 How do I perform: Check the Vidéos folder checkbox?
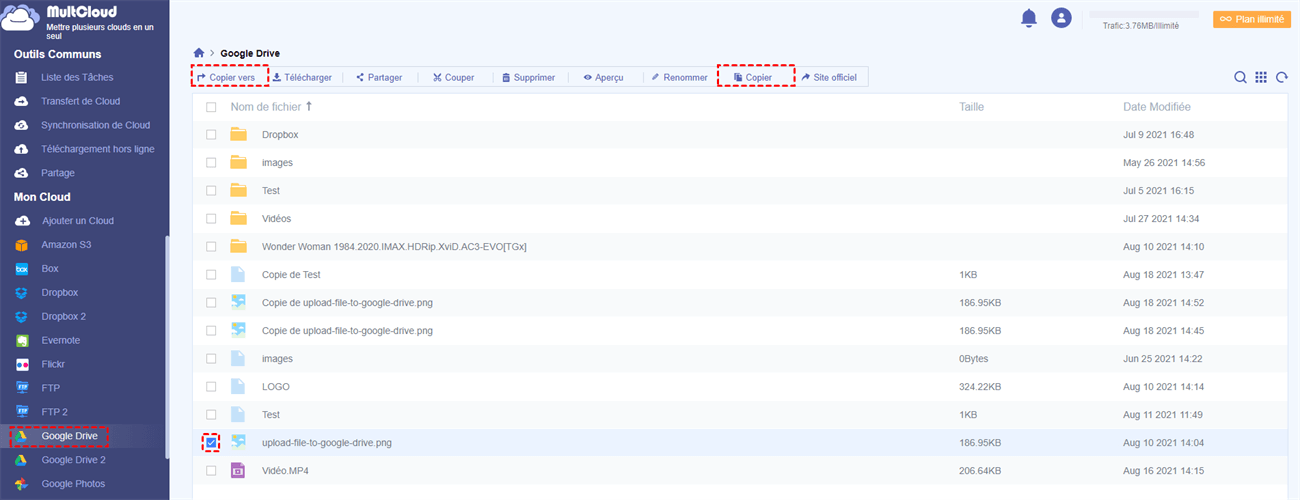pos(211,218)
